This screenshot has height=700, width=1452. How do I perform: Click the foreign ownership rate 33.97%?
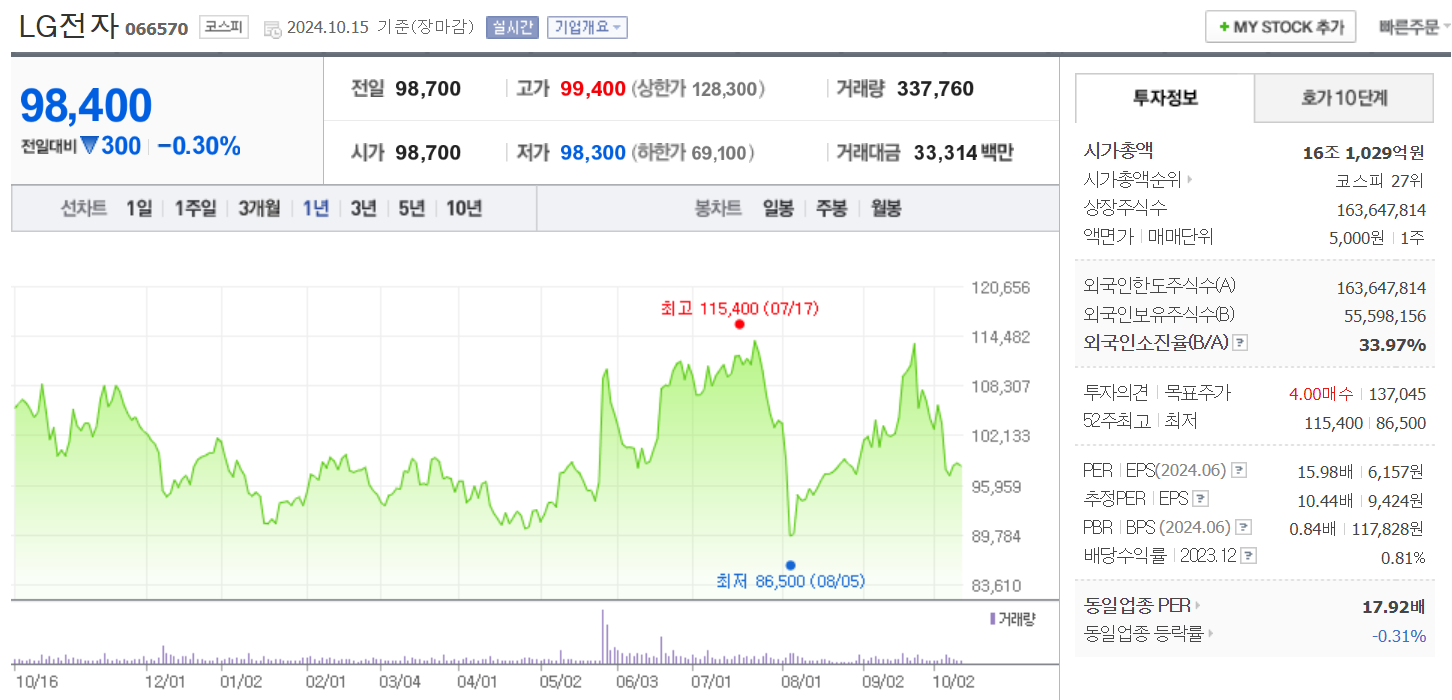pos(1393,345)
